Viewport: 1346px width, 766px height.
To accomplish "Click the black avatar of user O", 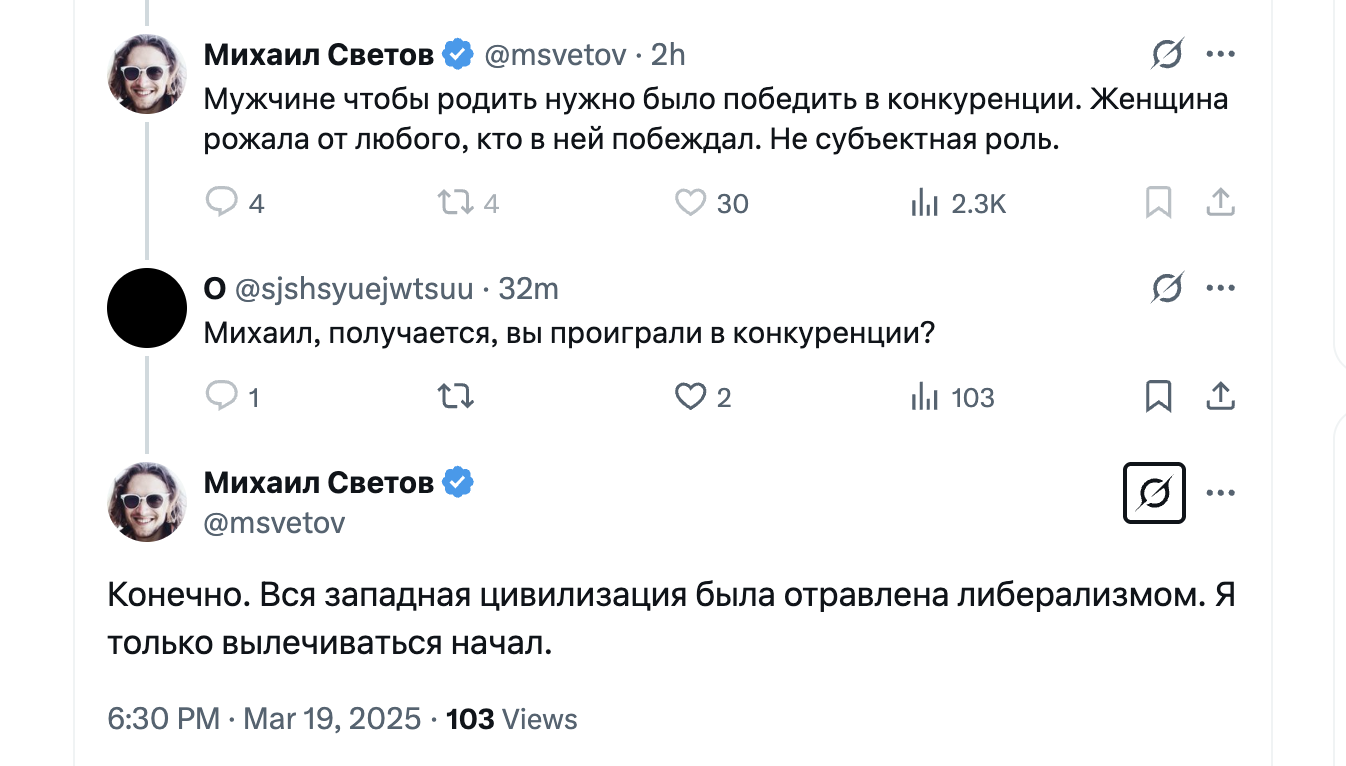I will 147,308.
